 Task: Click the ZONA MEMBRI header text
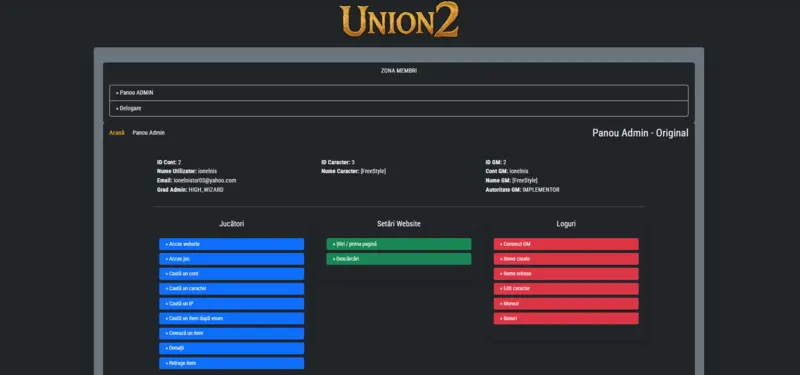pos(399,71)
